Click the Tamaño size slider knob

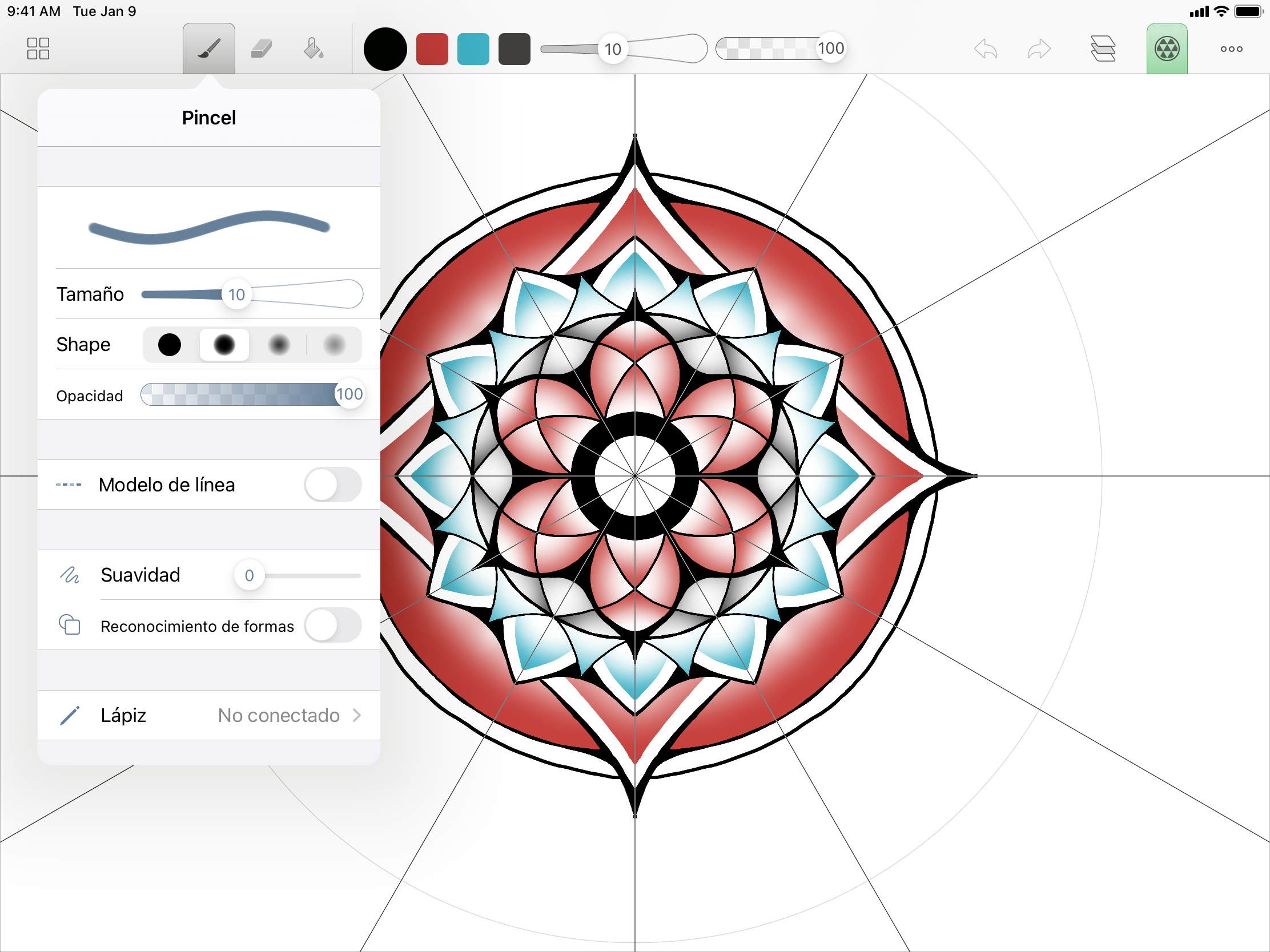tap(236, 295)
